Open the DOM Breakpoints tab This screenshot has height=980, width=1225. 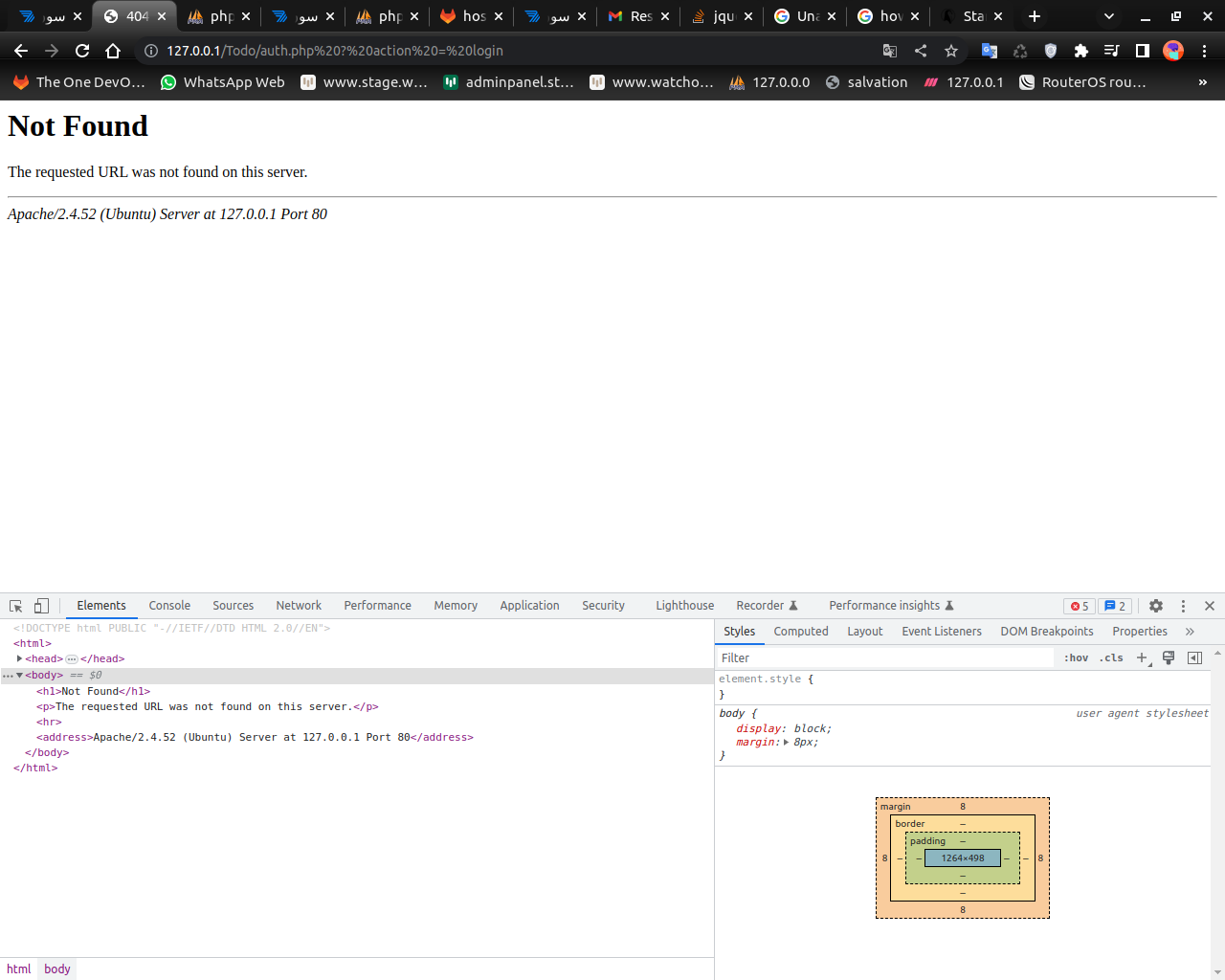pos(1047,632)
